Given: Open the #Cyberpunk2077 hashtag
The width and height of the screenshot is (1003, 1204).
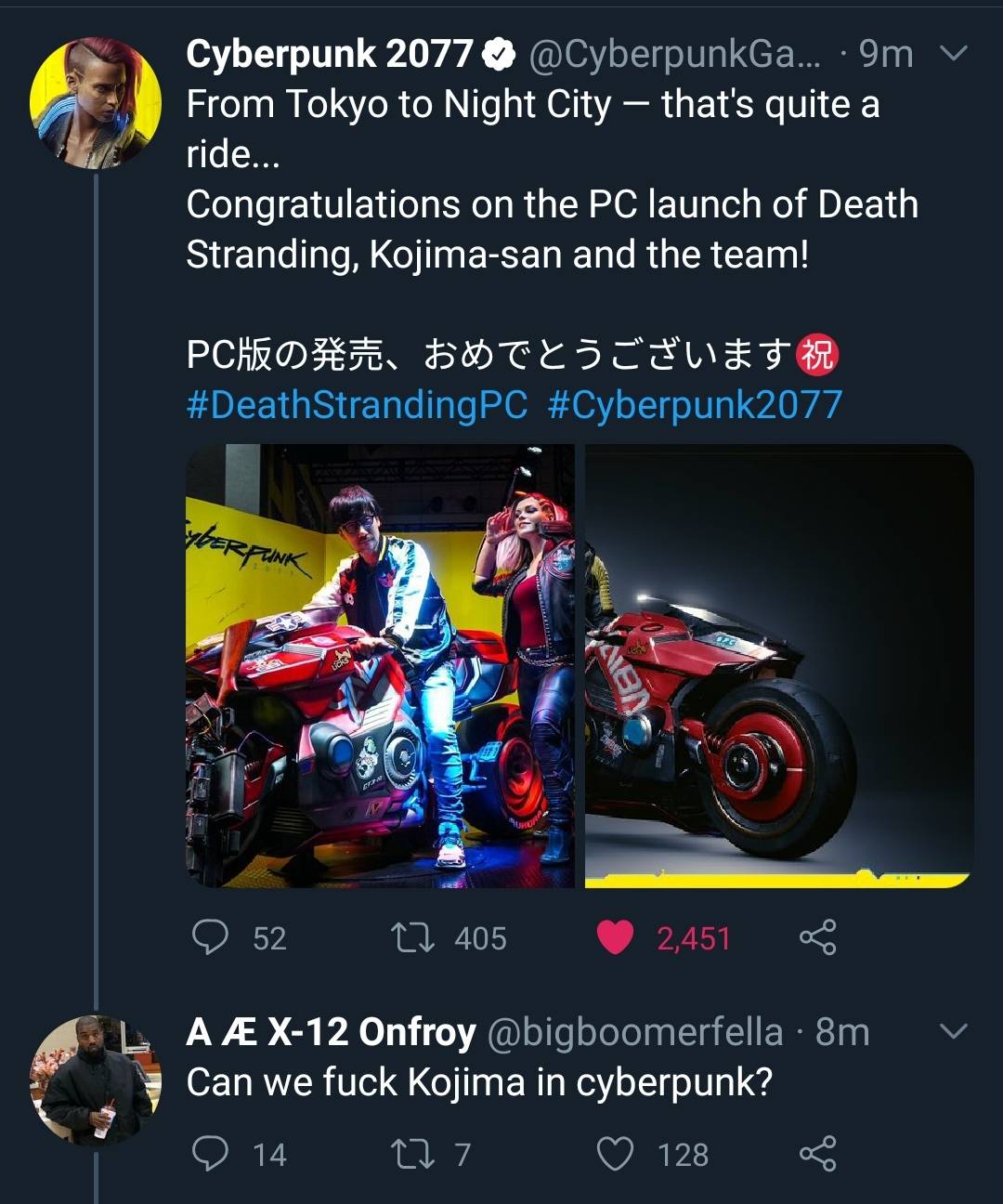Looking at the screenshot, I should (x=695, y=405).
